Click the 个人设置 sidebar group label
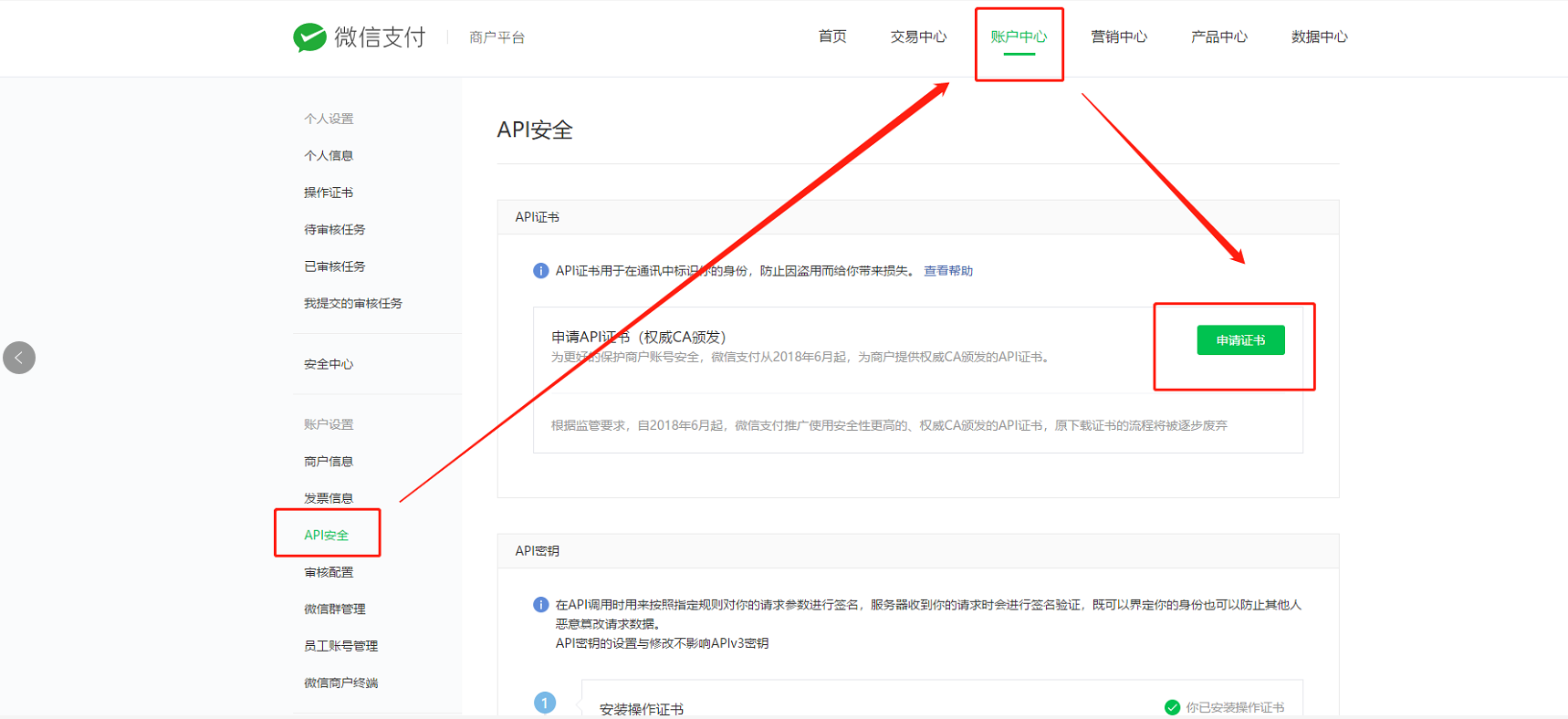 tap(329, 119)
